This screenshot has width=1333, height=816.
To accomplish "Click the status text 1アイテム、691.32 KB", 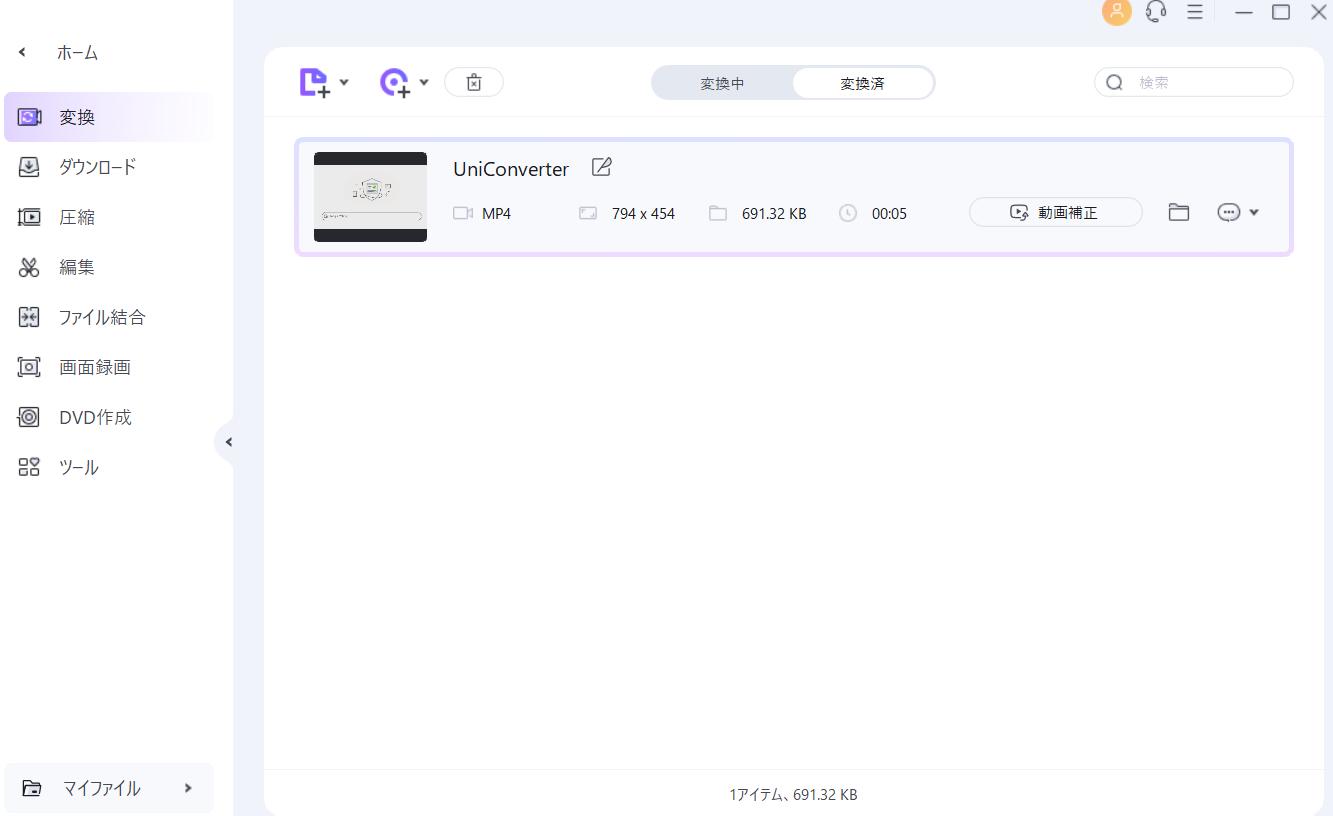I will [793, 795].
